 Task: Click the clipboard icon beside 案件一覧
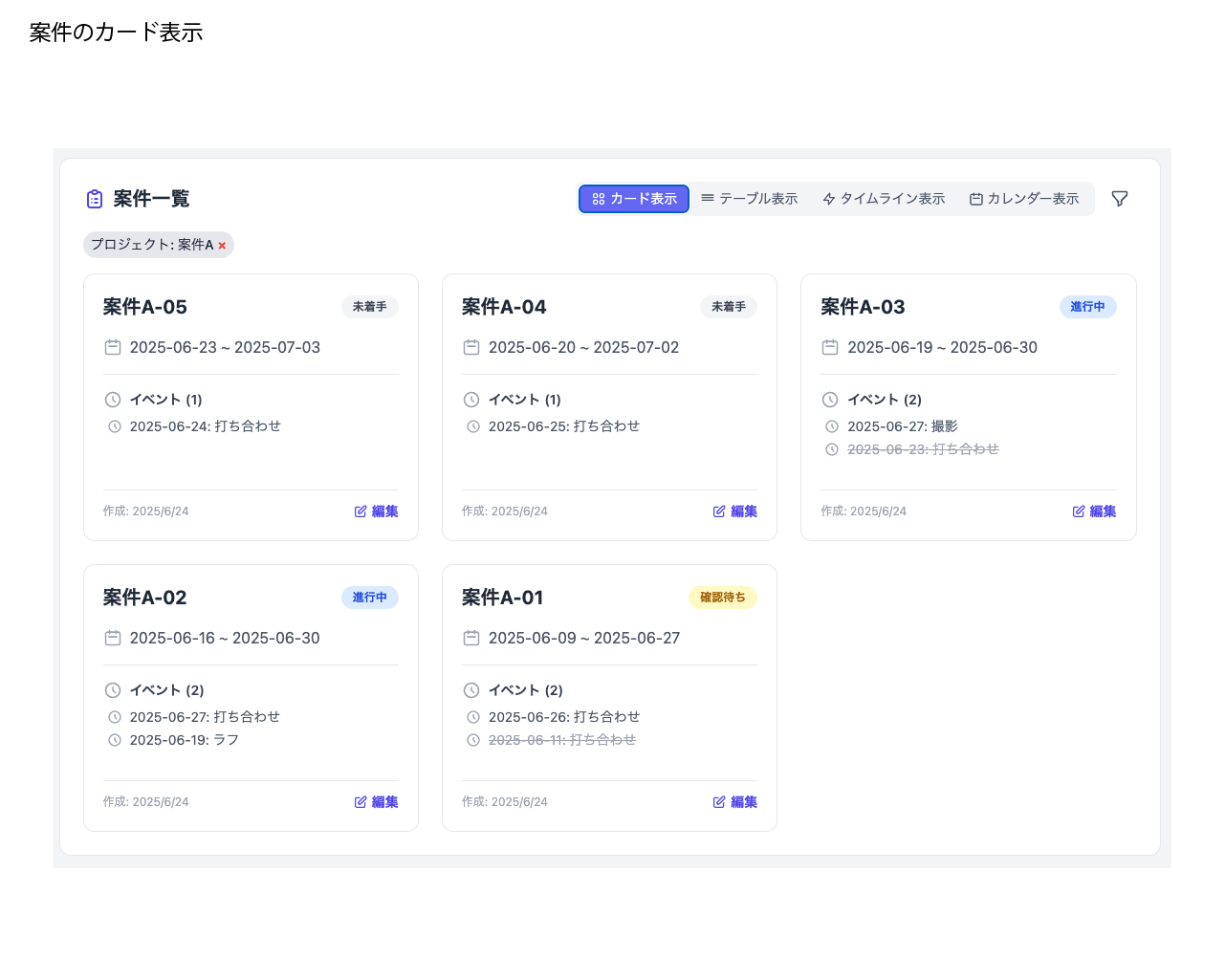tap(95, 199)
